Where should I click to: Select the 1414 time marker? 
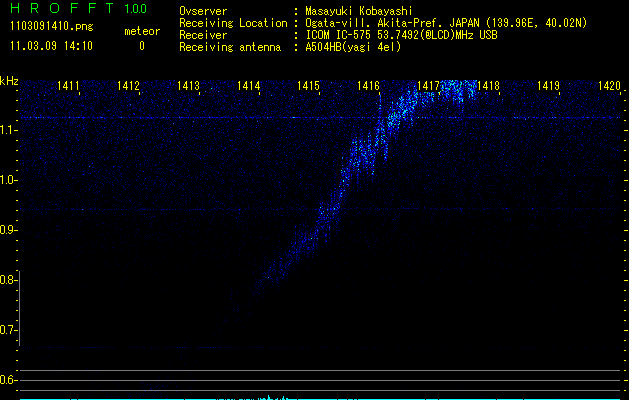pos(249,87)
